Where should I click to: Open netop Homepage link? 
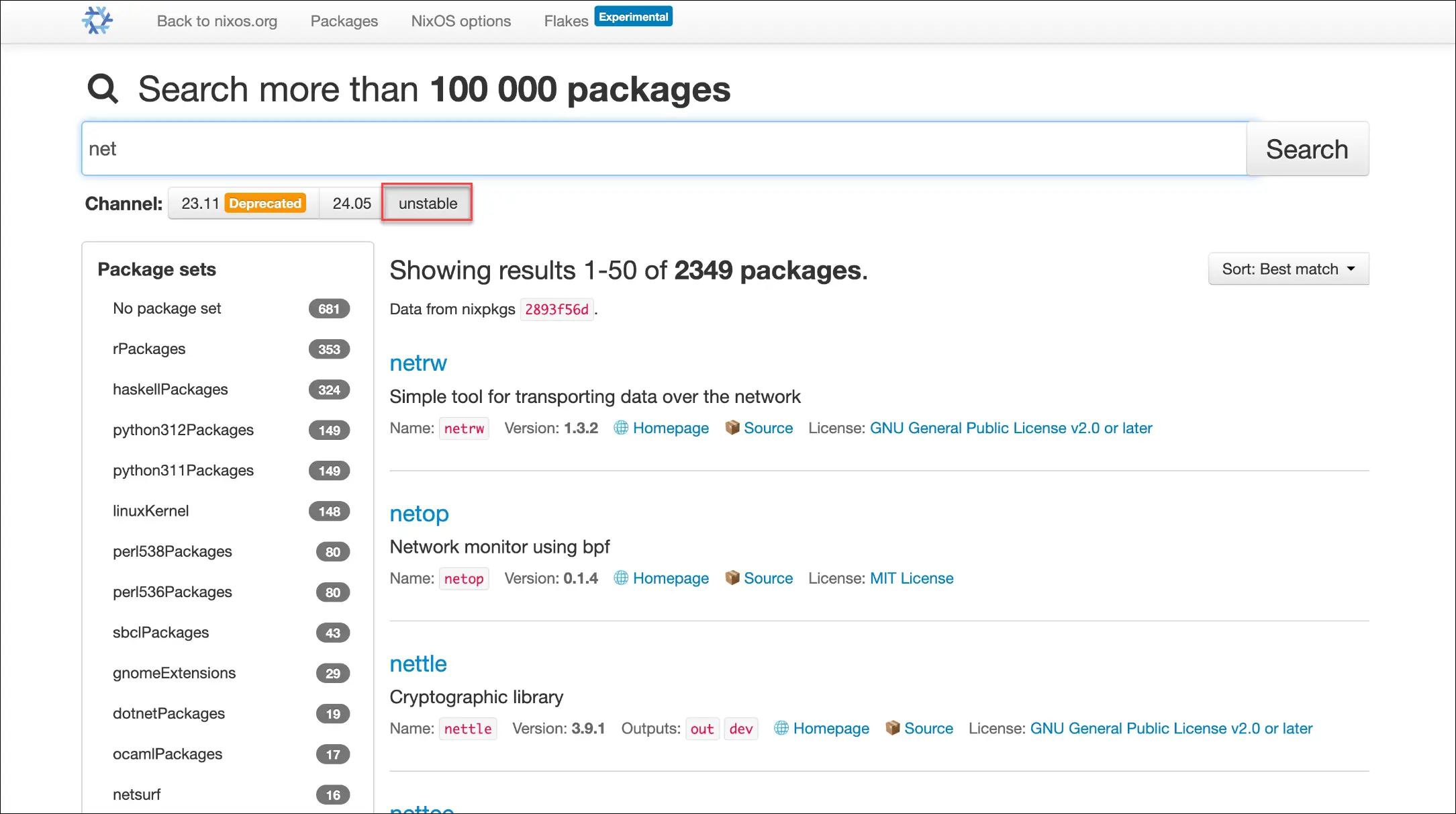click(x=671, y=578)
